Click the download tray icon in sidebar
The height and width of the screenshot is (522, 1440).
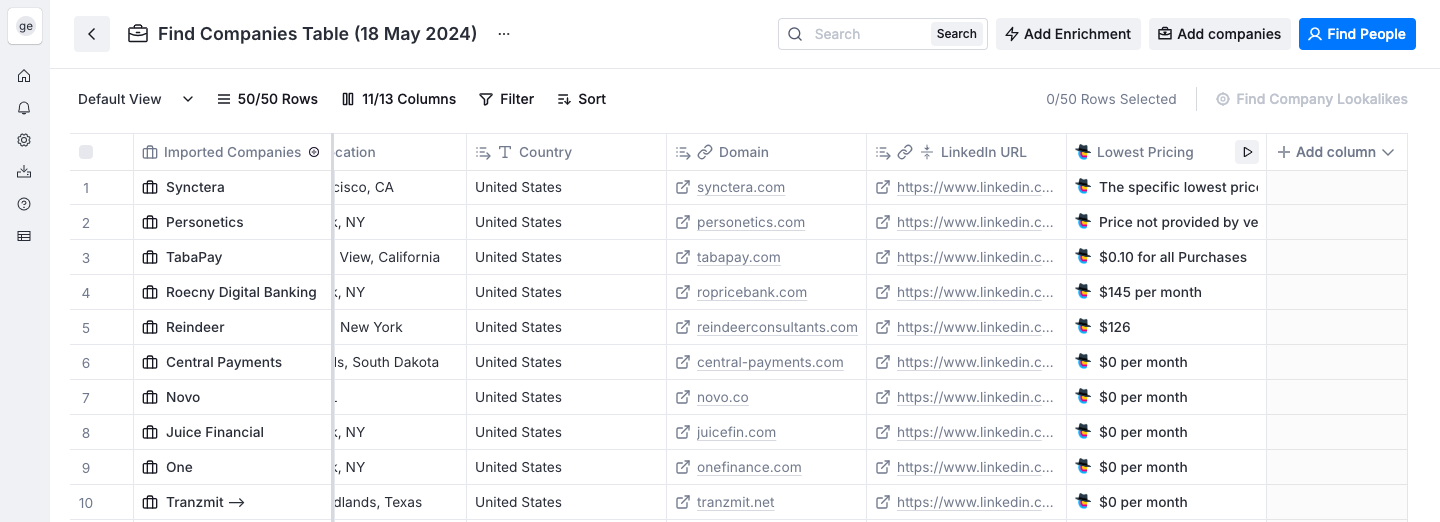point(24,172)
